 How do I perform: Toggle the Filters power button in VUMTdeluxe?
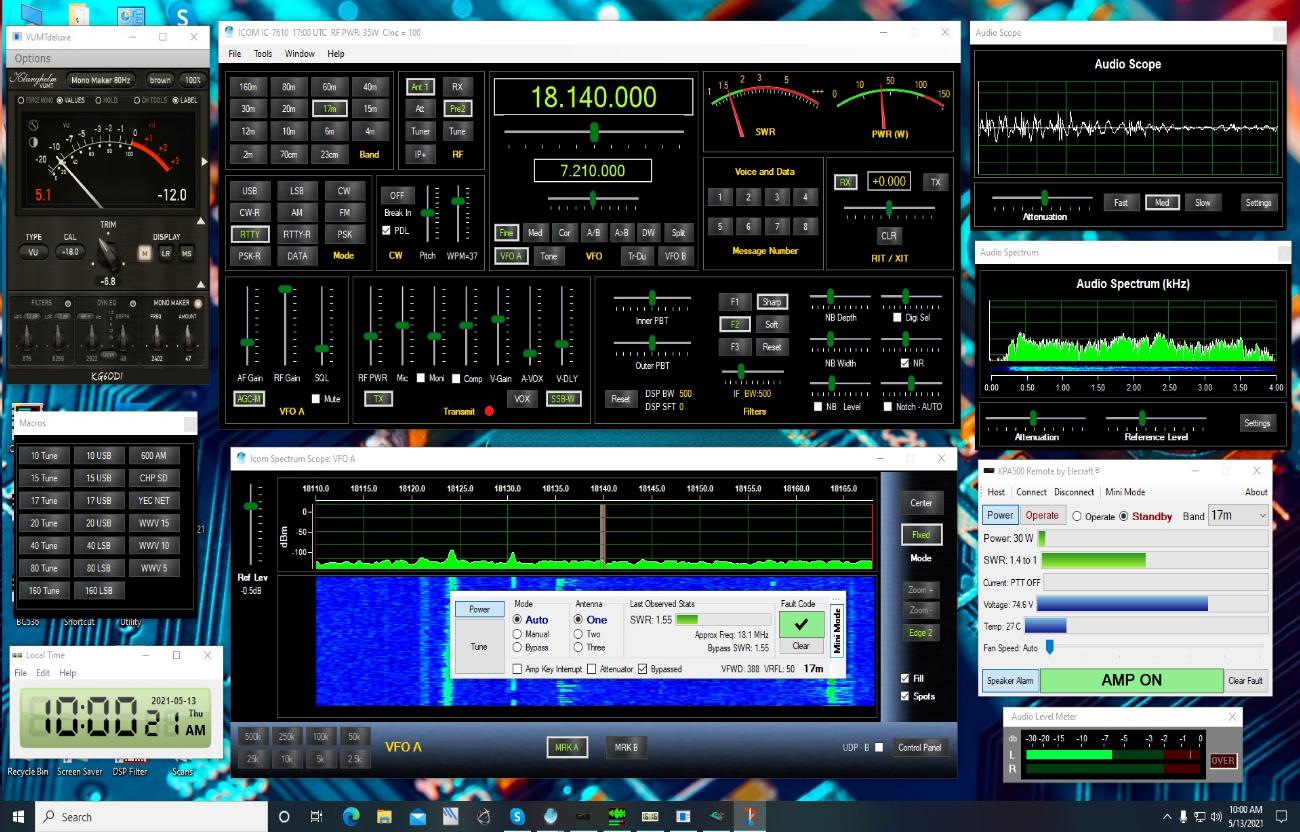[67, 303]
